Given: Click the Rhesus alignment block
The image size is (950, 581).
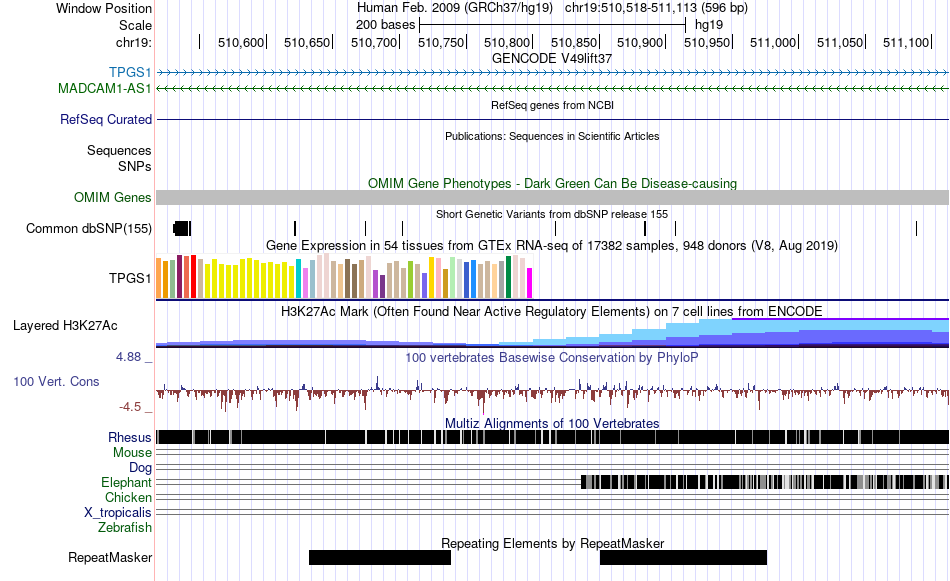Looking at the screenshot, I should (553, 437).
